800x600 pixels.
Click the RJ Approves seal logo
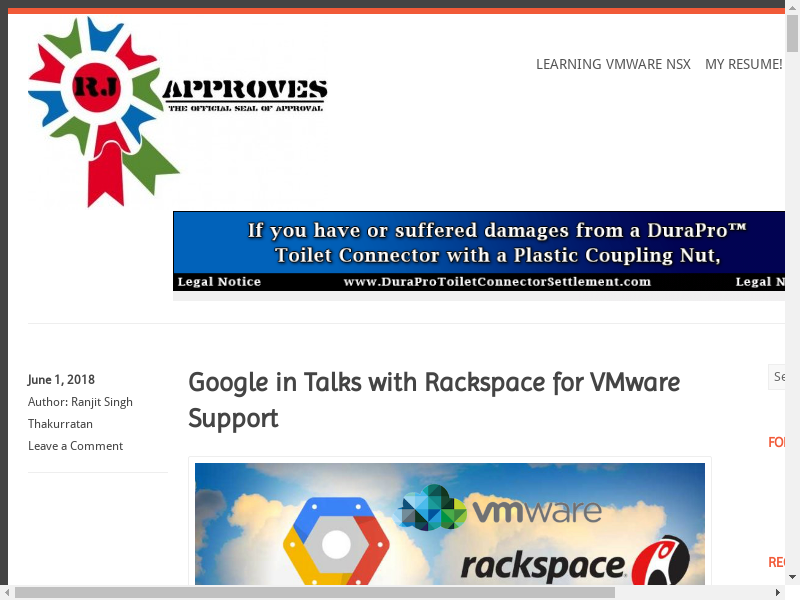click(x=178, y=112)
